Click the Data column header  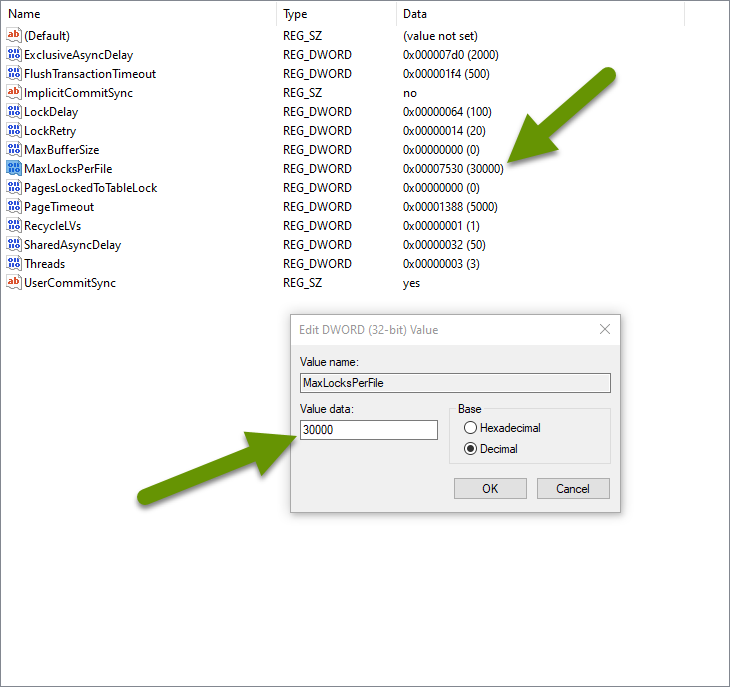414,14
